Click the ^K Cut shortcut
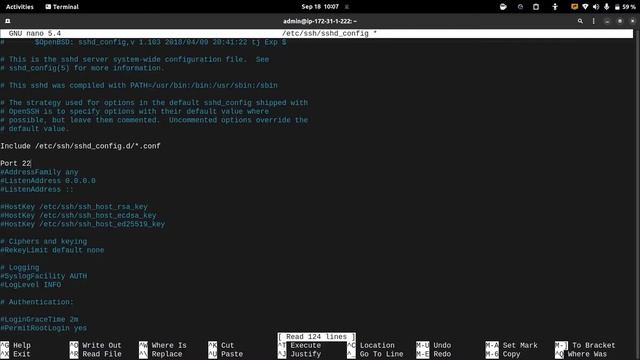Viewport: 640px width, 360px height. [x=221, y=345]
